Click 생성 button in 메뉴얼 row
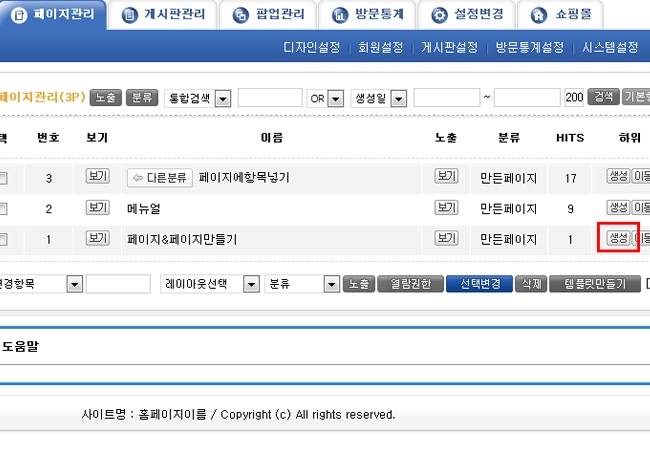Screen dimensions: 650x461 click(618, 207)
